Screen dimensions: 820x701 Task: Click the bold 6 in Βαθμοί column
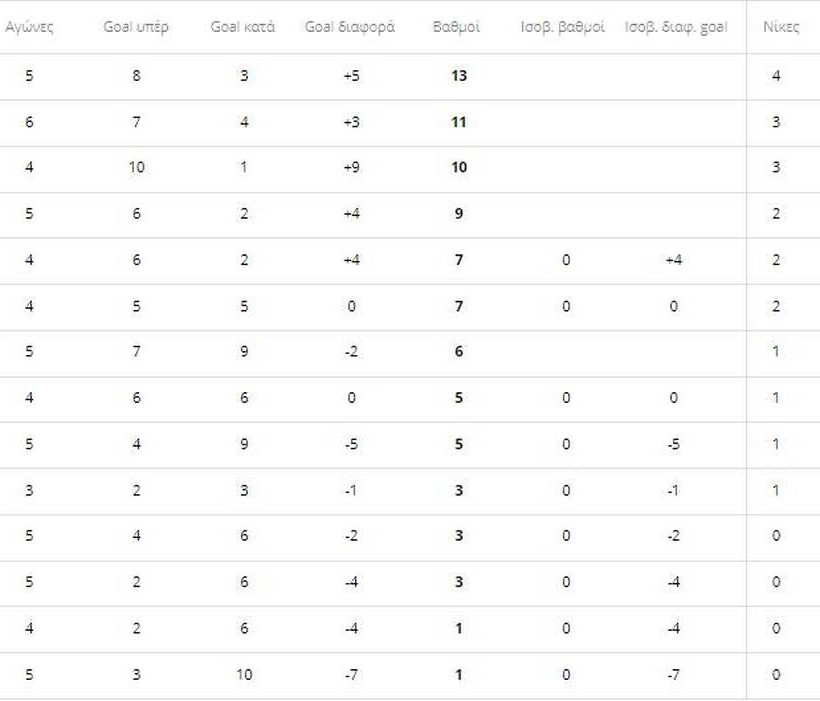459,352
